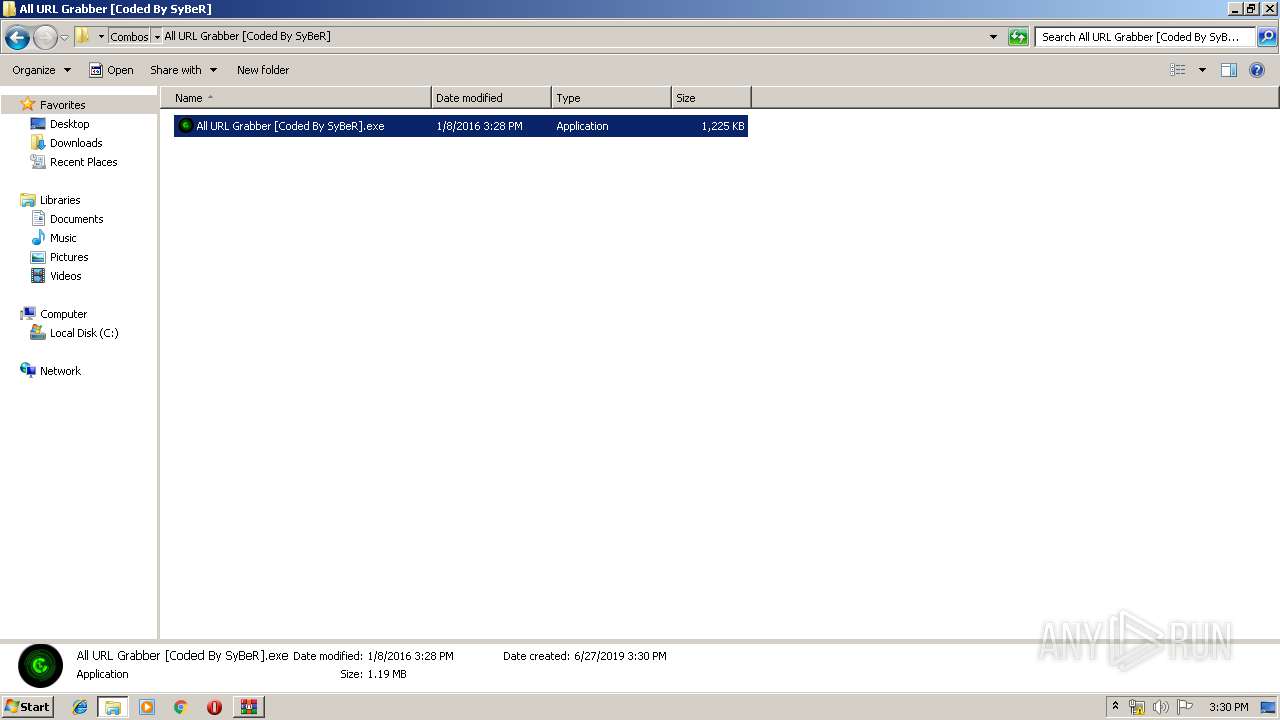
Task: Sort by the Date modified column
Action: [491, 98]
